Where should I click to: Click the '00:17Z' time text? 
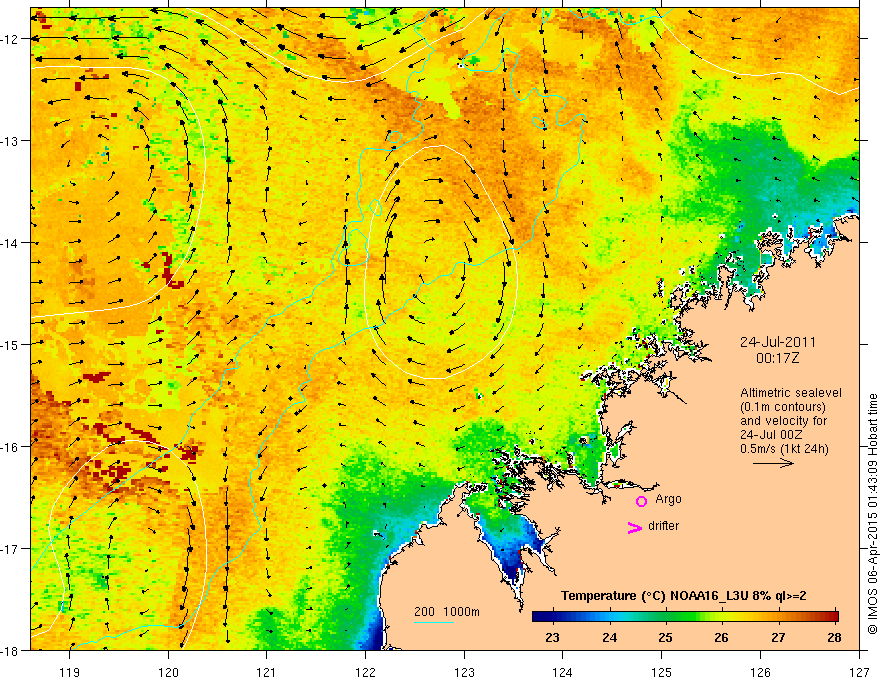pyautogui.click(x=777, y=358)
